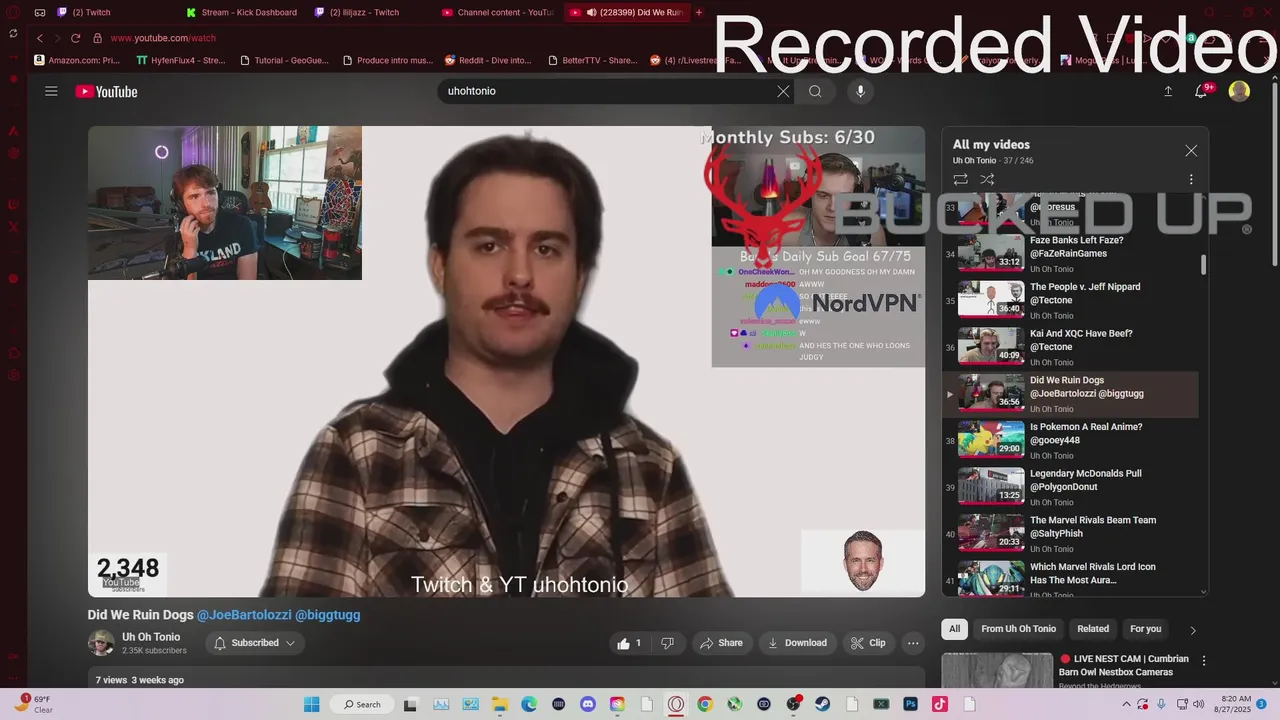Play Kai And XQC Have Beef? video
The height and width of the screenshot is (720, 1280).
pos(1070,347)
